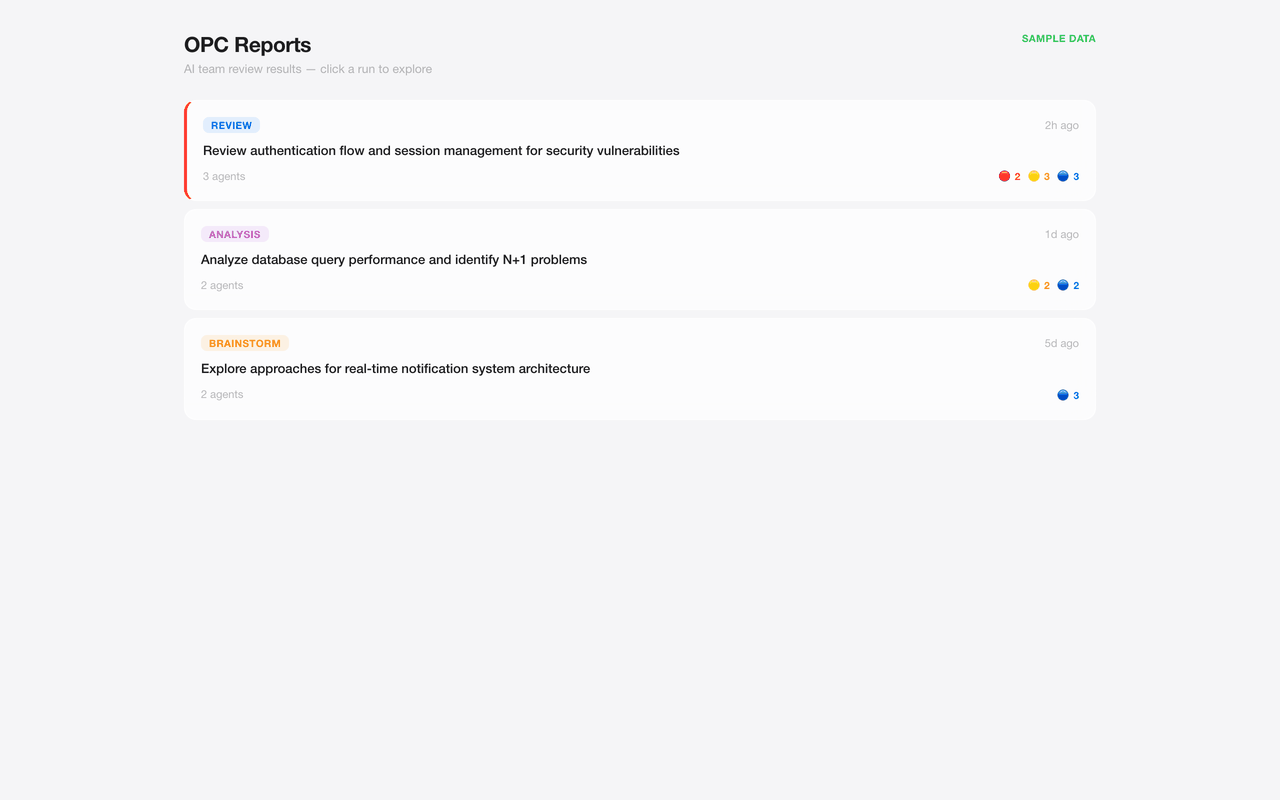Click the "1d ago" timestamp
This screenshot has height=800, width=1280.
(x=1061, y=234)
